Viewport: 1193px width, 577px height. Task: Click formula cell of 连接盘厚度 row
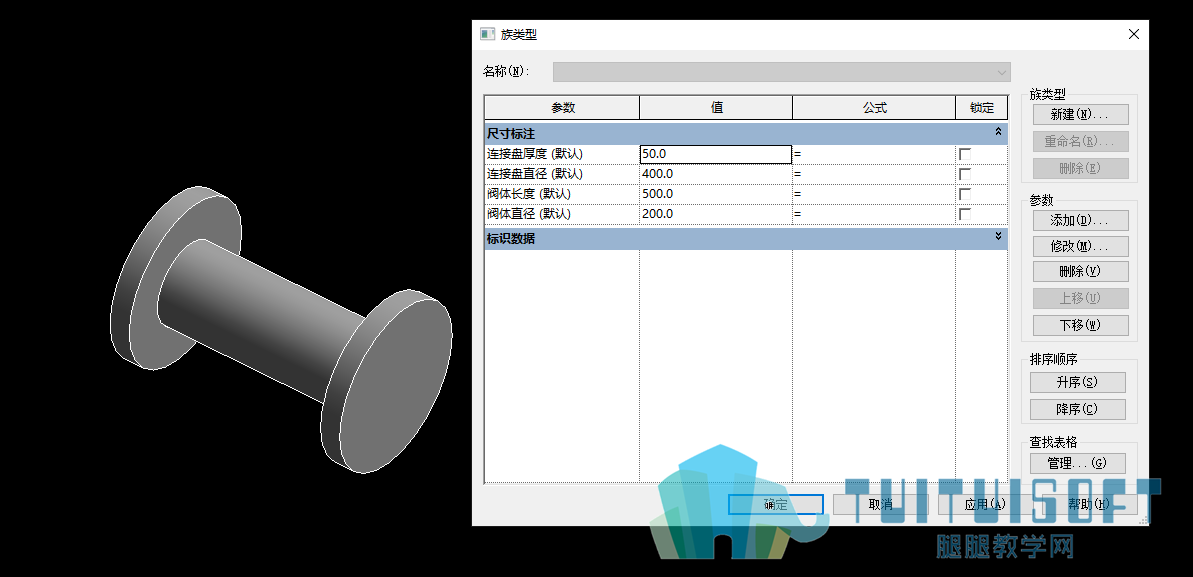point(873,154)
